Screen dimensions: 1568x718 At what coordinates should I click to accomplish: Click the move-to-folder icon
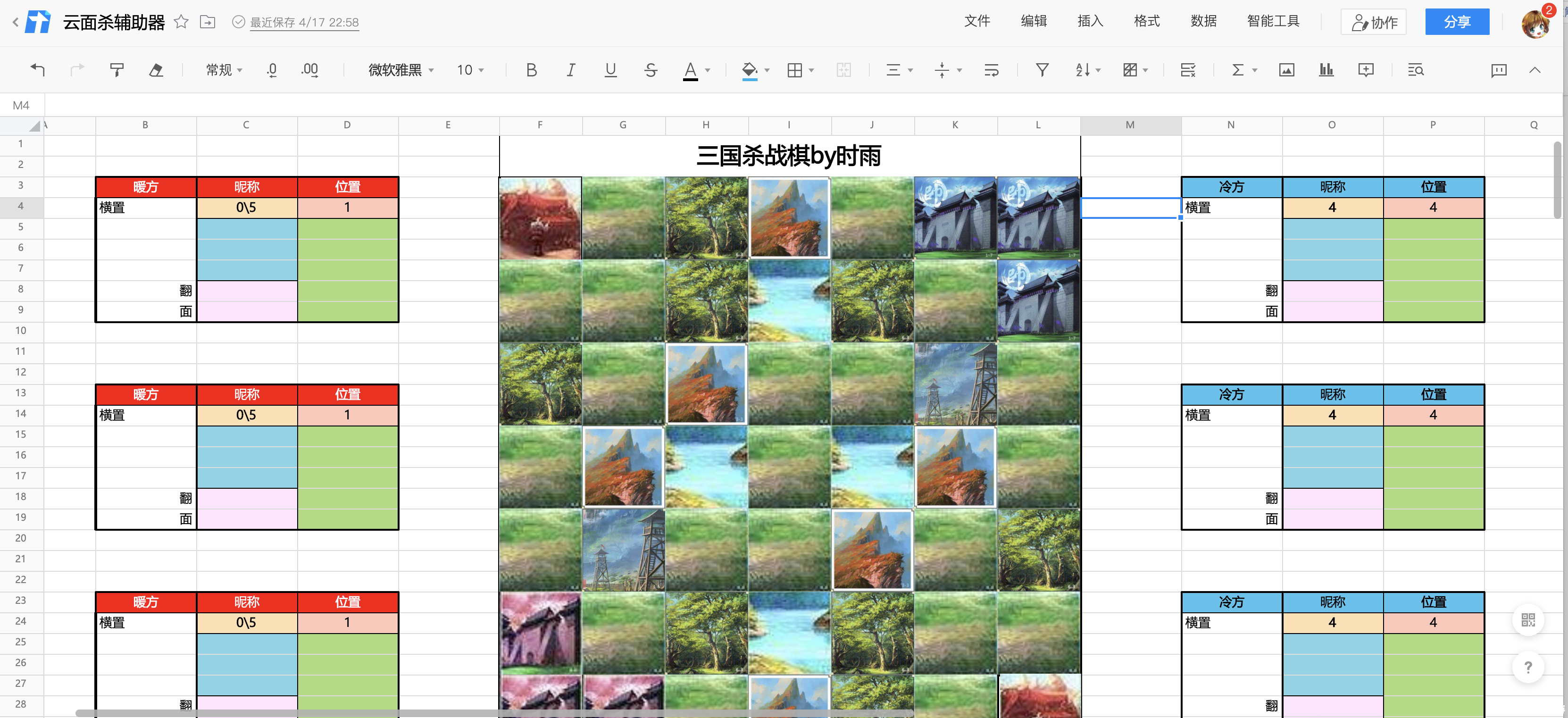coord(208,22)
